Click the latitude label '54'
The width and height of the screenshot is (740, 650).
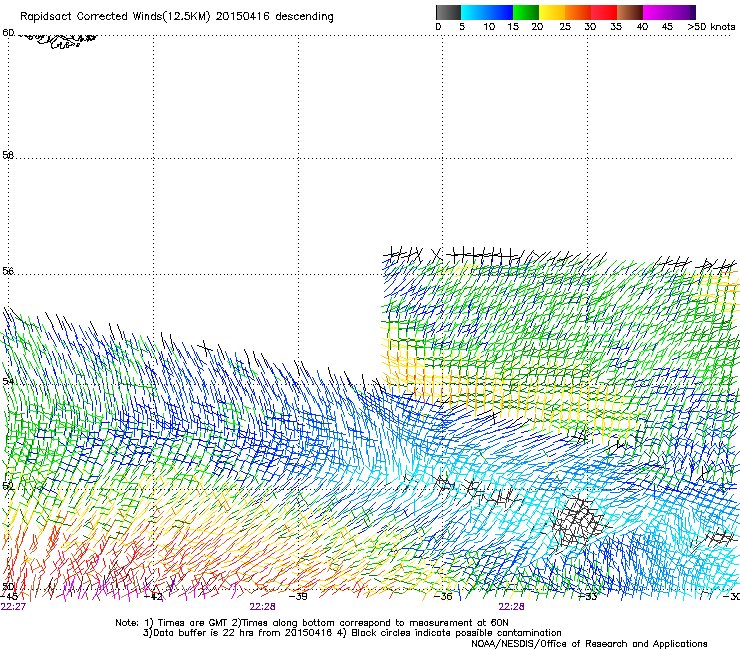[x=8, y=380]
